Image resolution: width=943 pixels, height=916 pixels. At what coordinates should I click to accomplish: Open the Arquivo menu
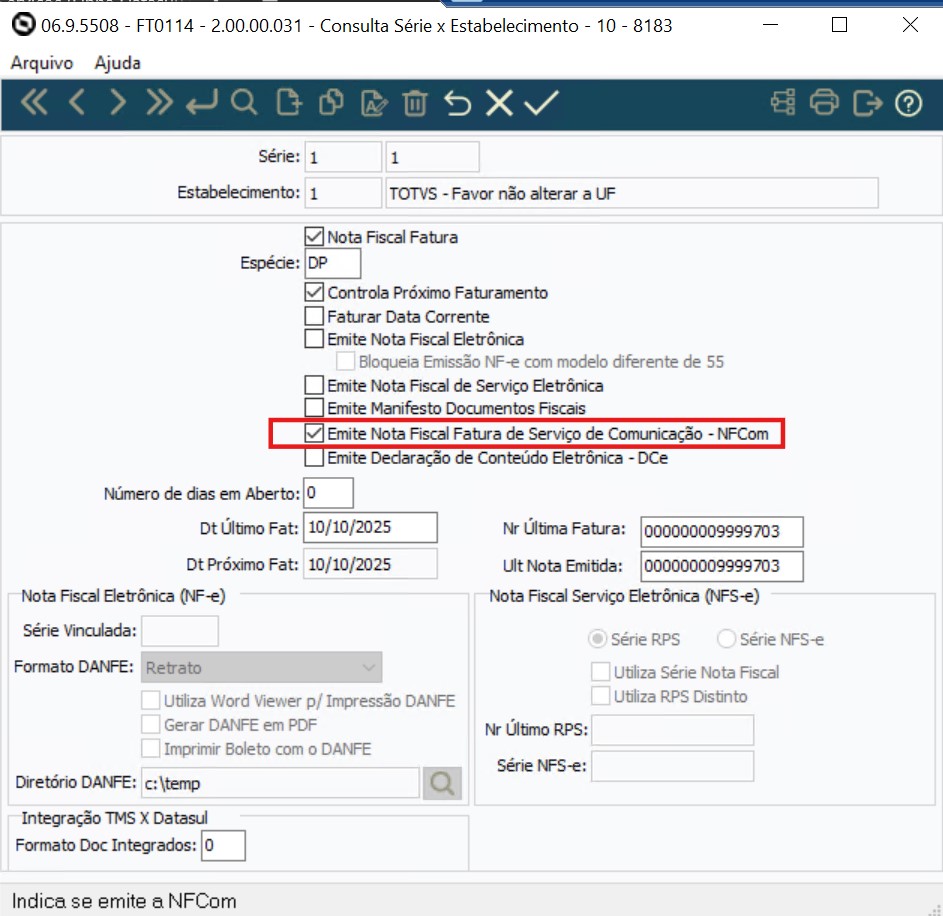pos(41,63)
